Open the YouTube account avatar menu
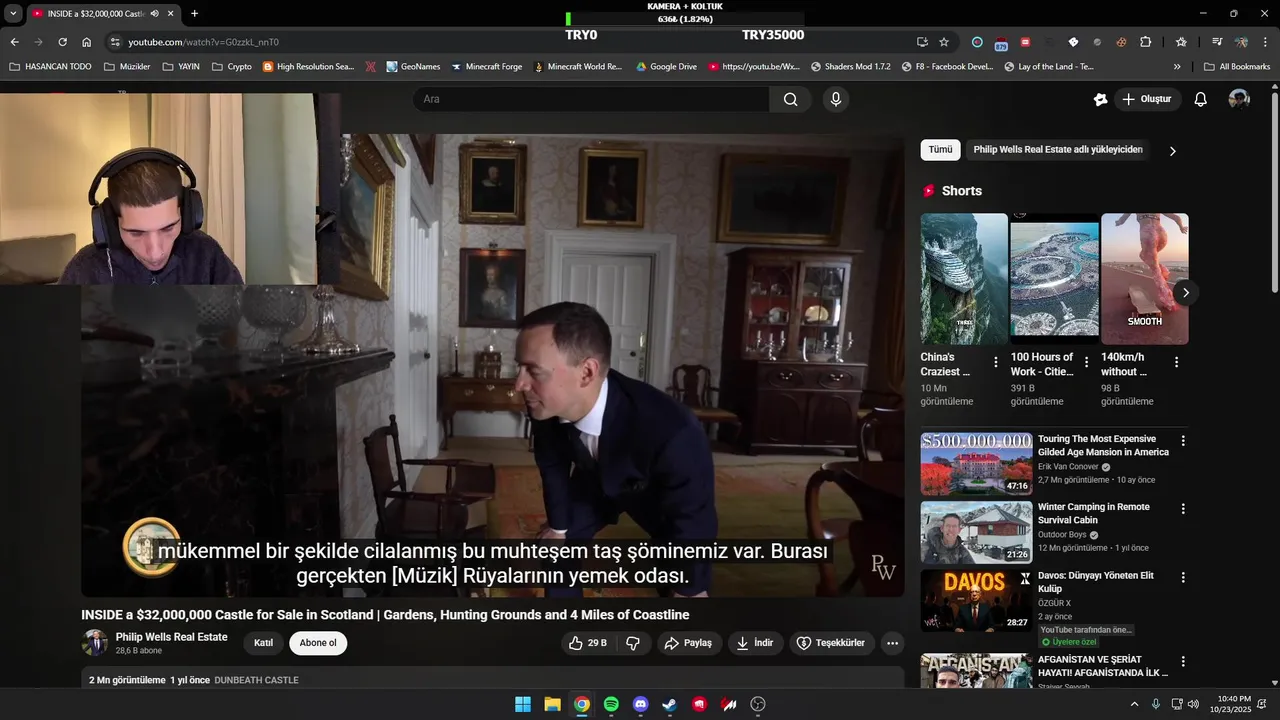The width and height of the screenshot is (1280, 720). (x=1239, y=99)
